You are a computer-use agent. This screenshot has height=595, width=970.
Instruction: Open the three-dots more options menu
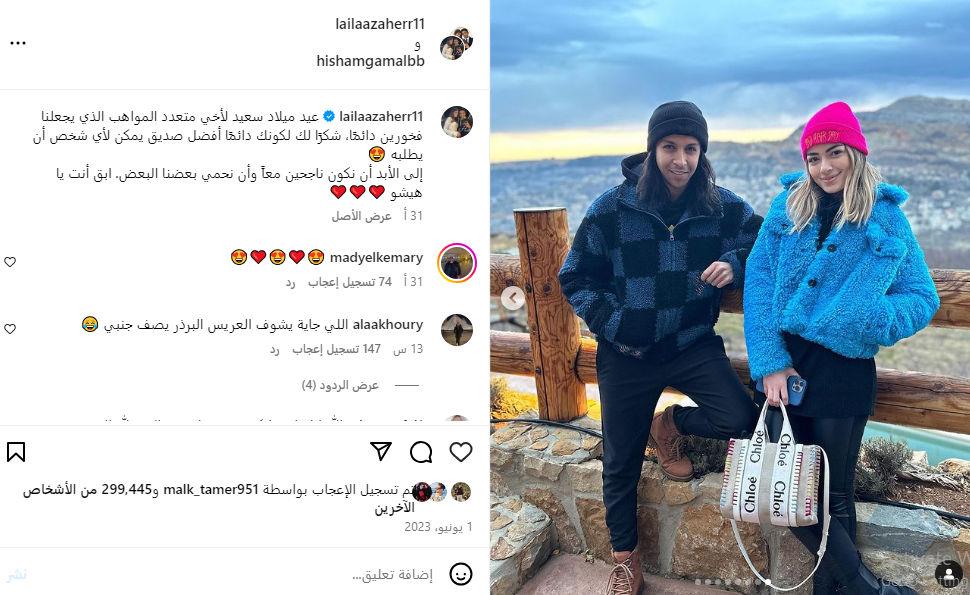[x=18, y=43]
